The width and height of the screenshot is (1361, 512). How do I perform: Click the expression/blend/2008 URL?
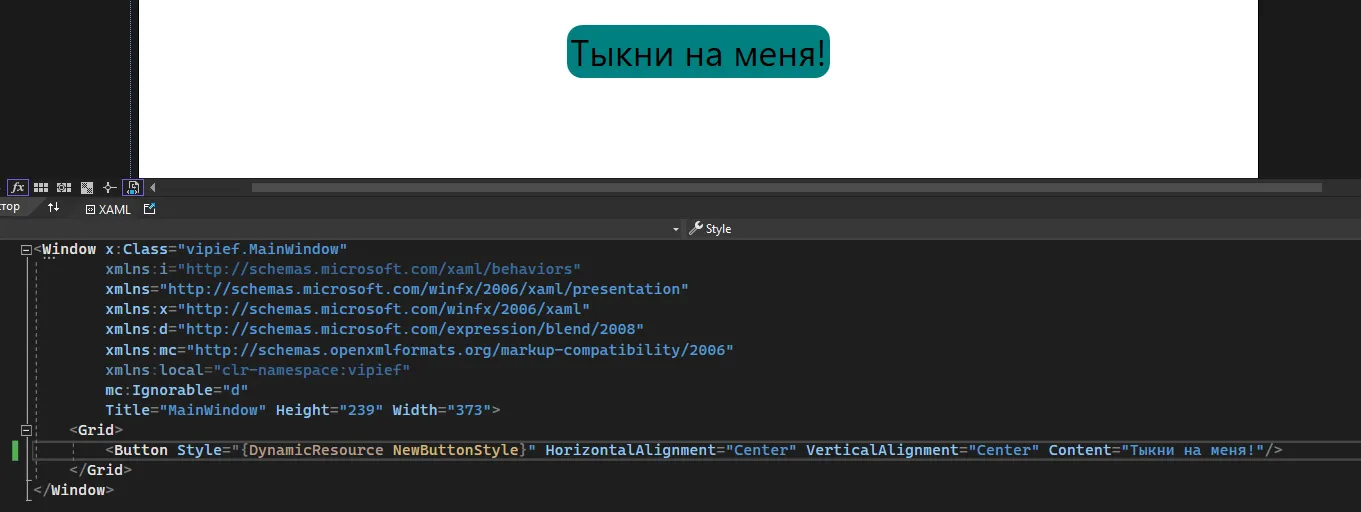click(410, 329)
